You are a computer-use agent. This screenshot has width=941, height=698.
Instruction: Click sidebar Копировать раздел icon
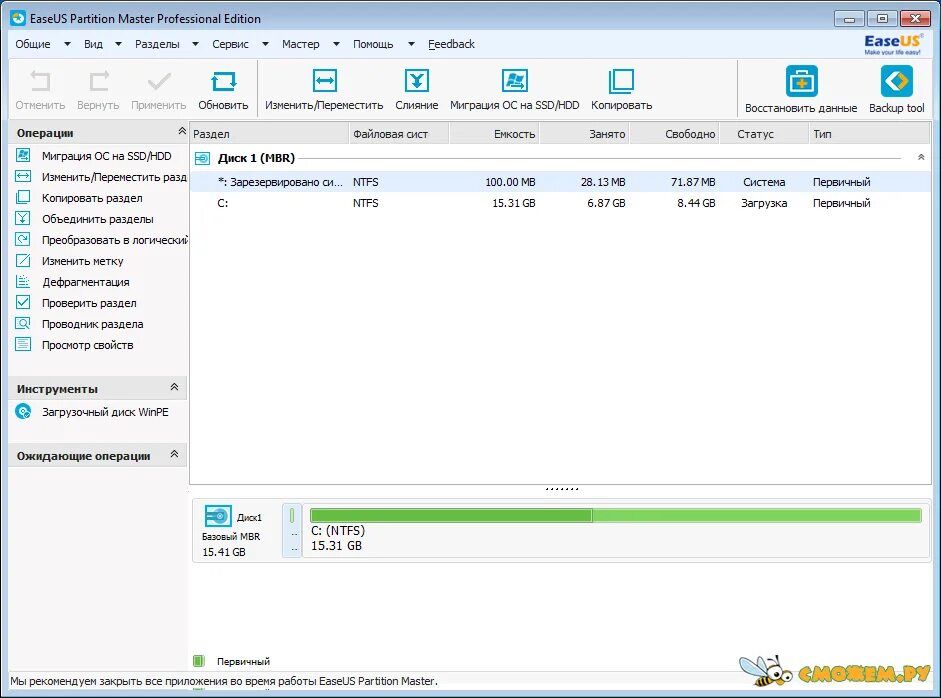point(23,197)
